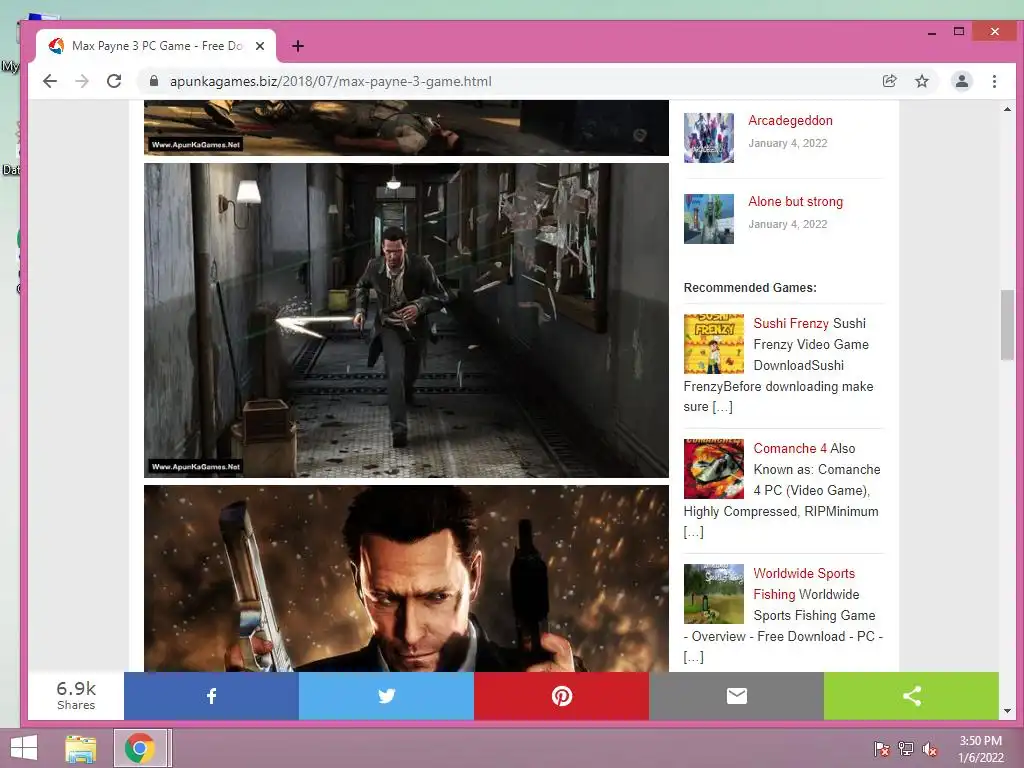Go back to the previous page

click(x=50, y=81)
